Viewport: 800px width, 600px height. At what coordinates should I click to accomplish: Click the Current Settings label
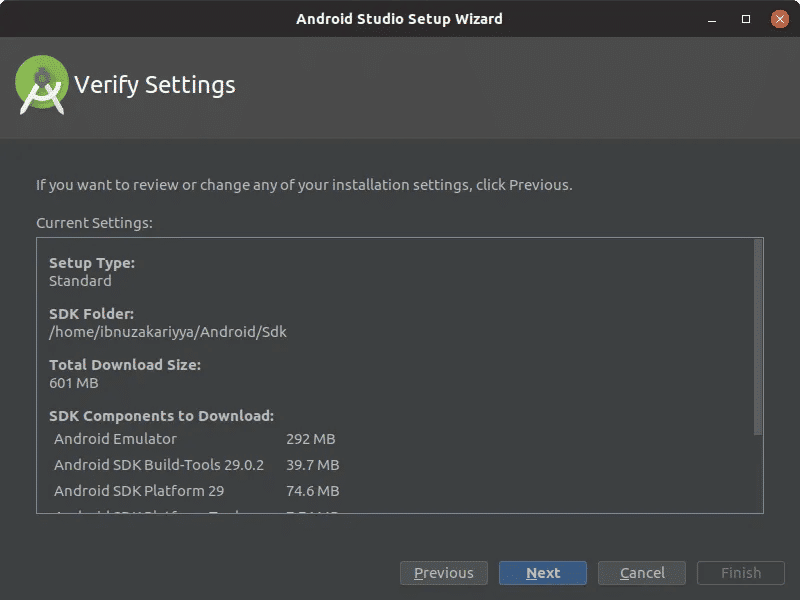[x=94, y=223]
